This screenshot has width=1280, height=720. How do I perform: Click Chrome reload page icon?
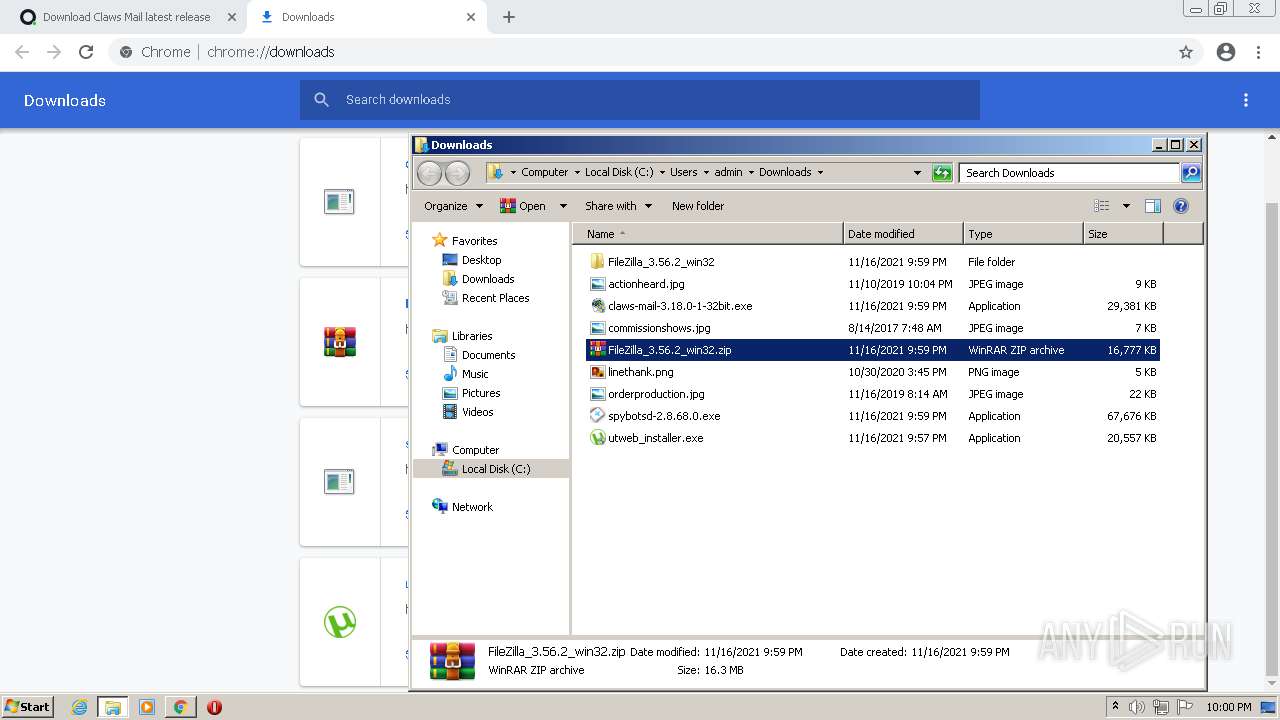click(x=86, y=52)
